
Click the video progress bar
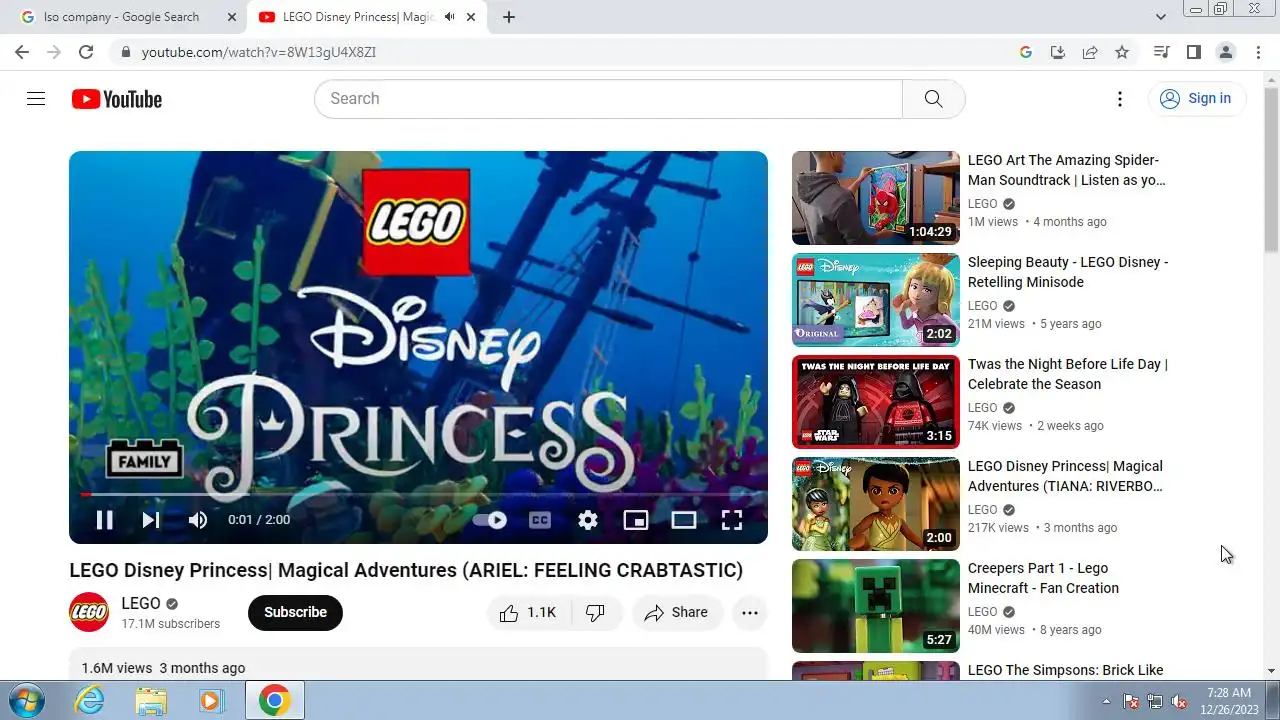point(418,494)
